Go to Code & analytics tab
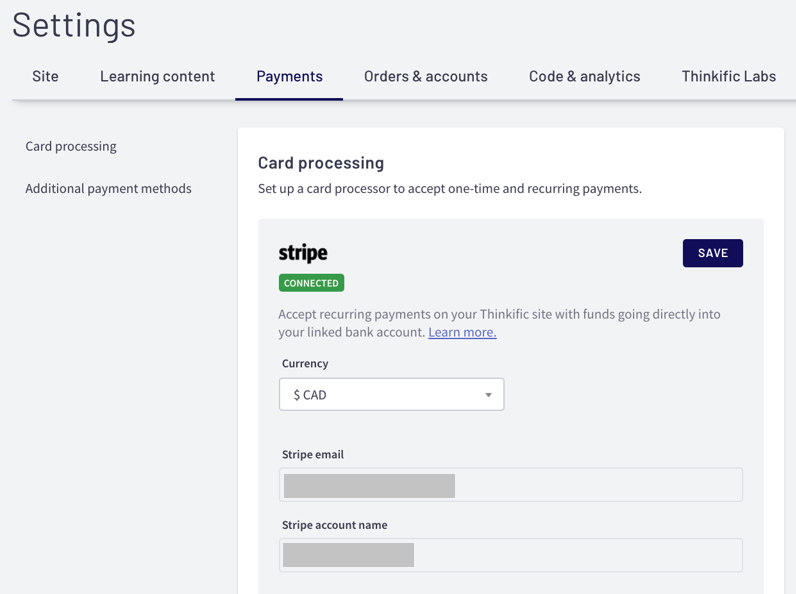This screenshot has height=594, width=796. [x=585, y=76]
